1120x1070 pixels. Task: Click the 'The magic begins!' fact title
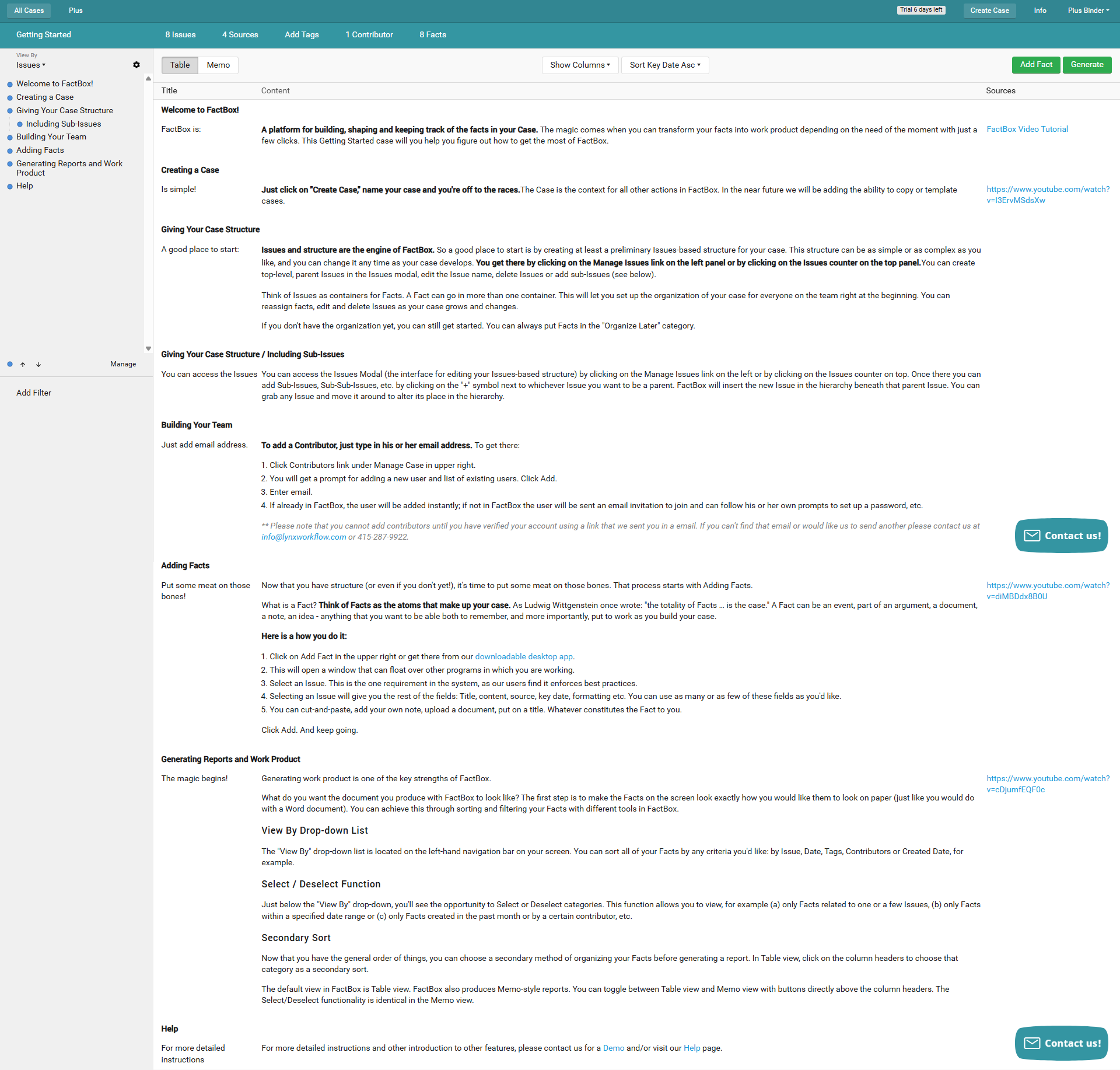[194, 778]
